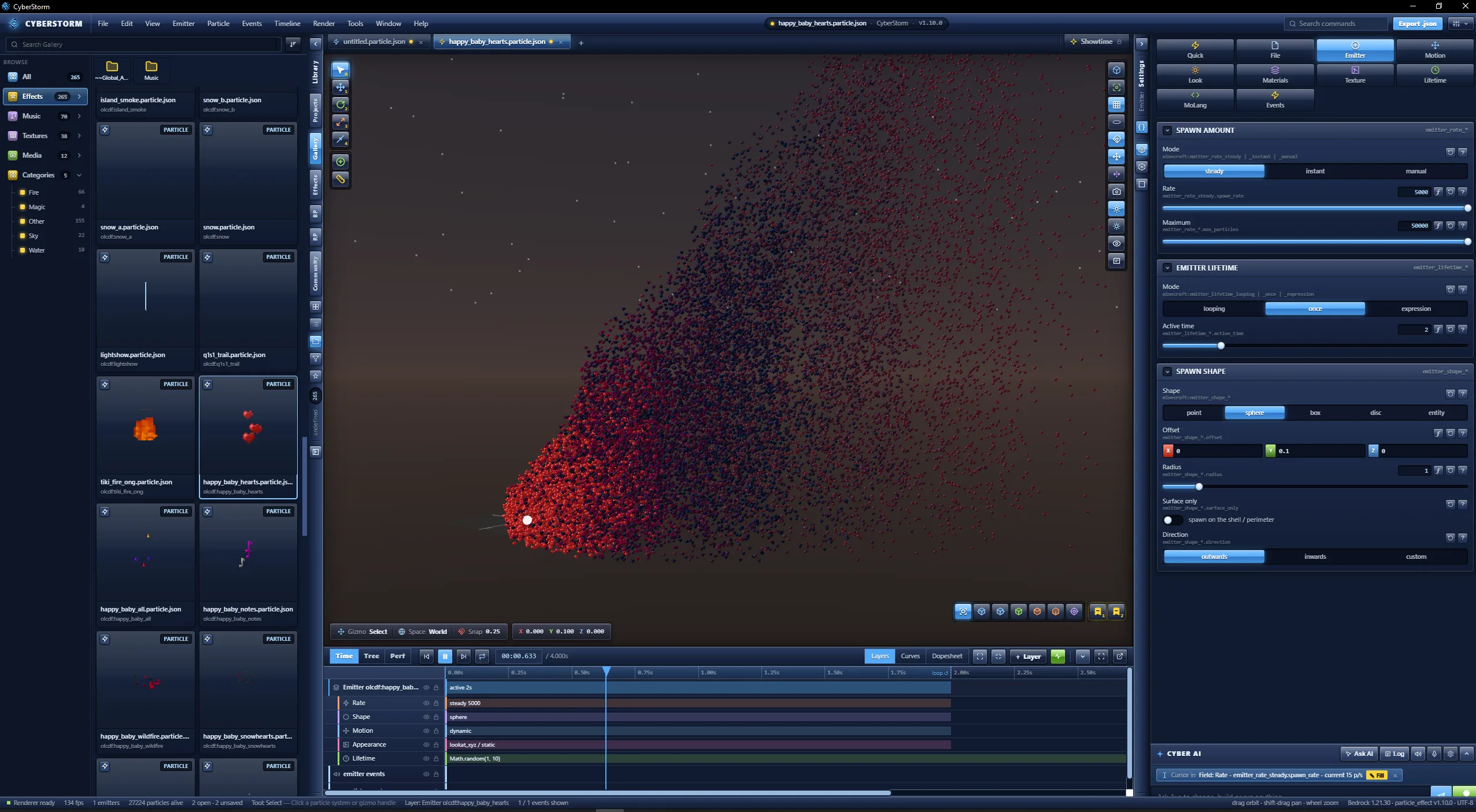Viewport: 1476px width, 812px height.
Task: Lock the Motion layer
Action: point(436,731)
